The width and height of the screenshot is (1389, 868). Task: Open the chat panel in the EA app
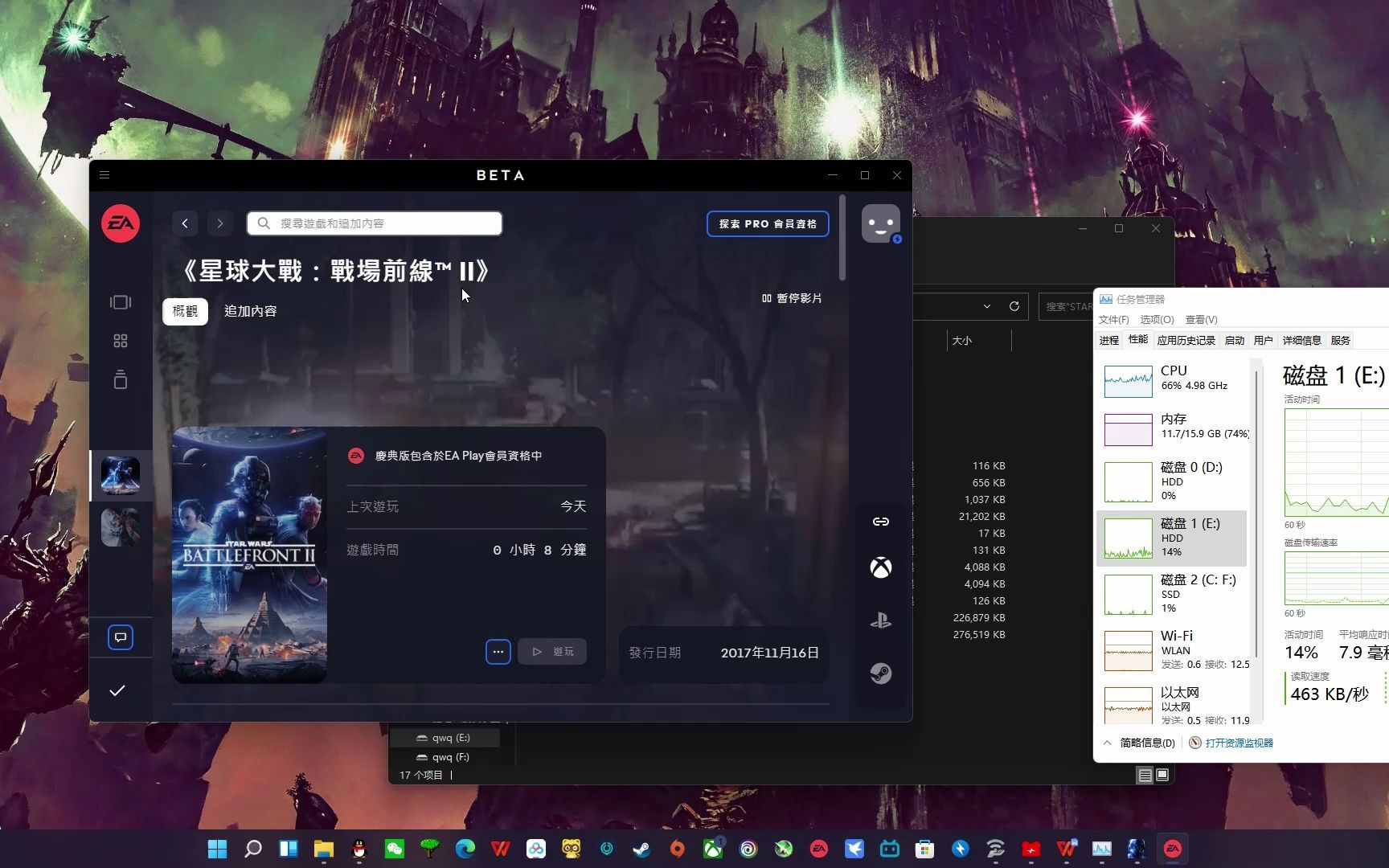coord(120,637)
